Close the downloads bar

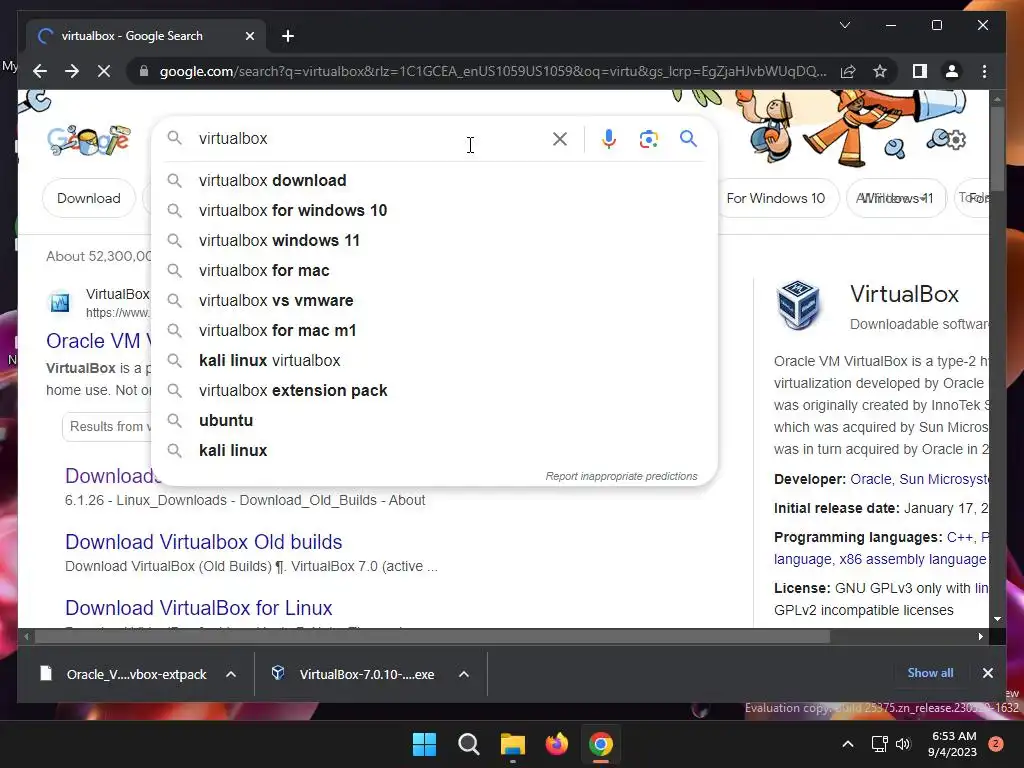coord(987,673)
